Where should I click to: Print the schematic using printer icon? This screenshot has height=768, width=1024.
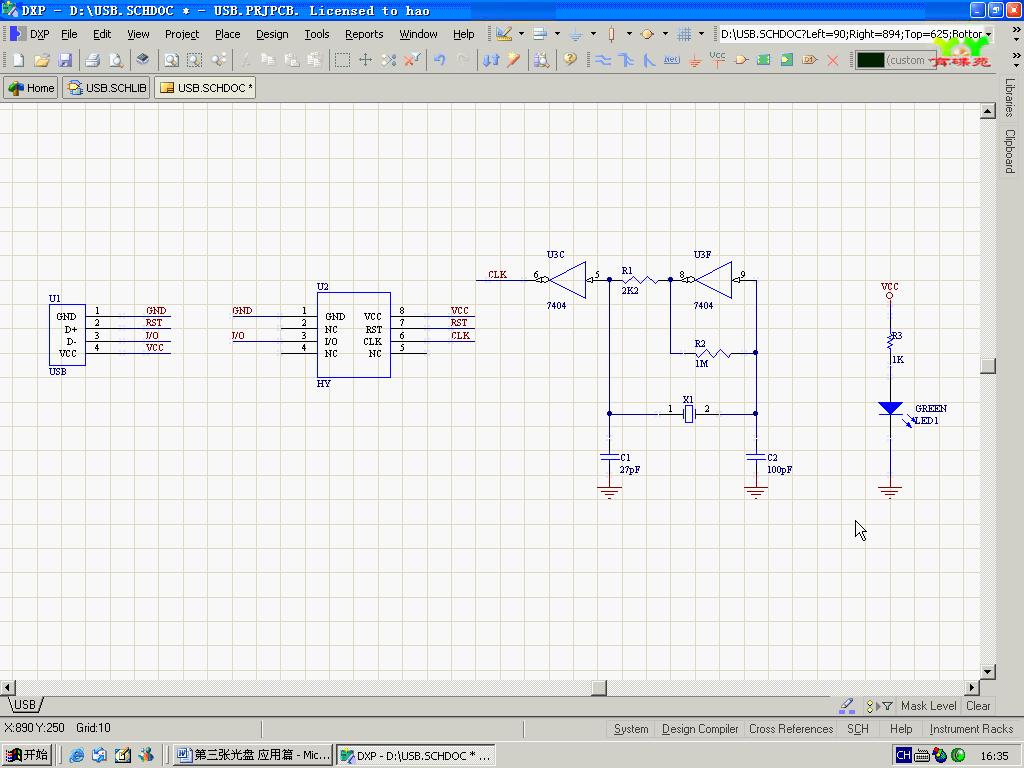92,60
